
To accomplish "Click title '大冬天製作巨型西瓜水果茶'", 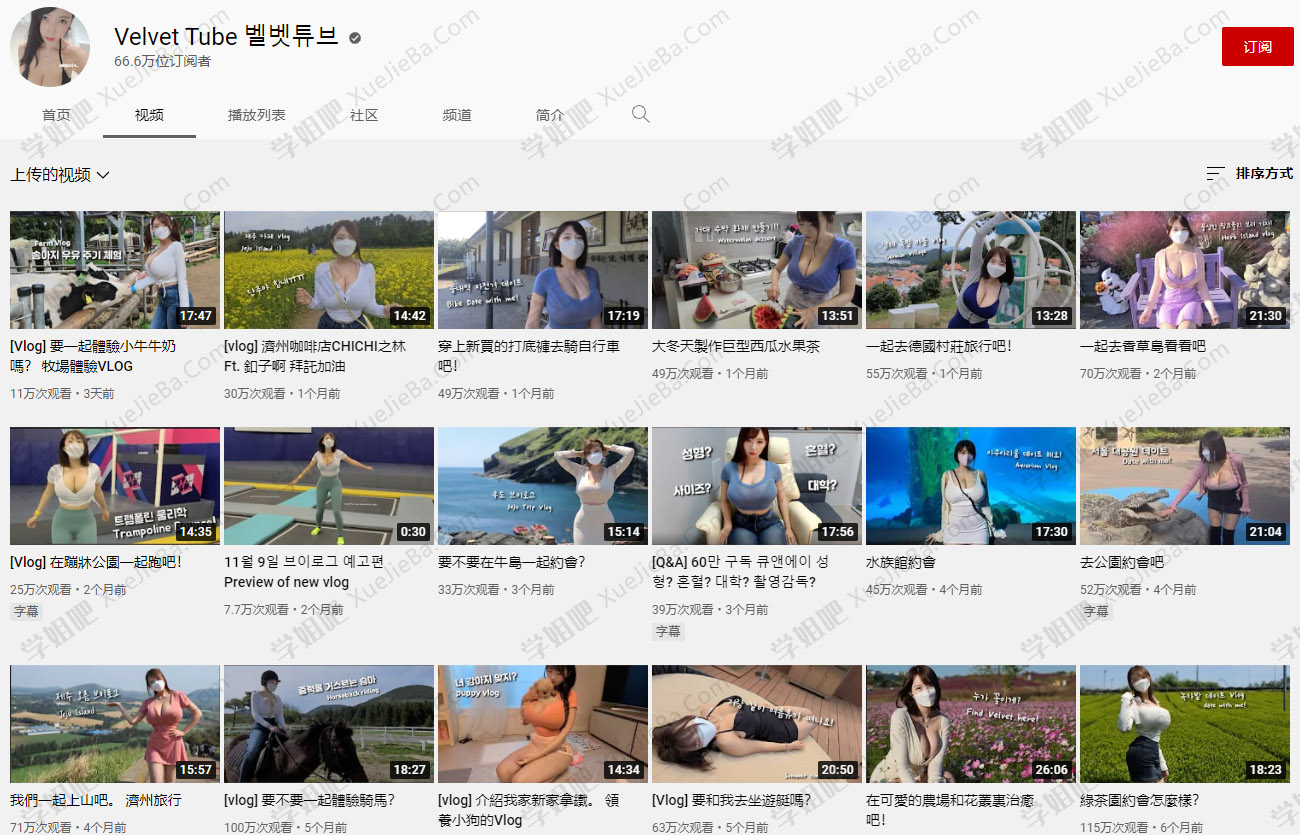I will (736, 346).
